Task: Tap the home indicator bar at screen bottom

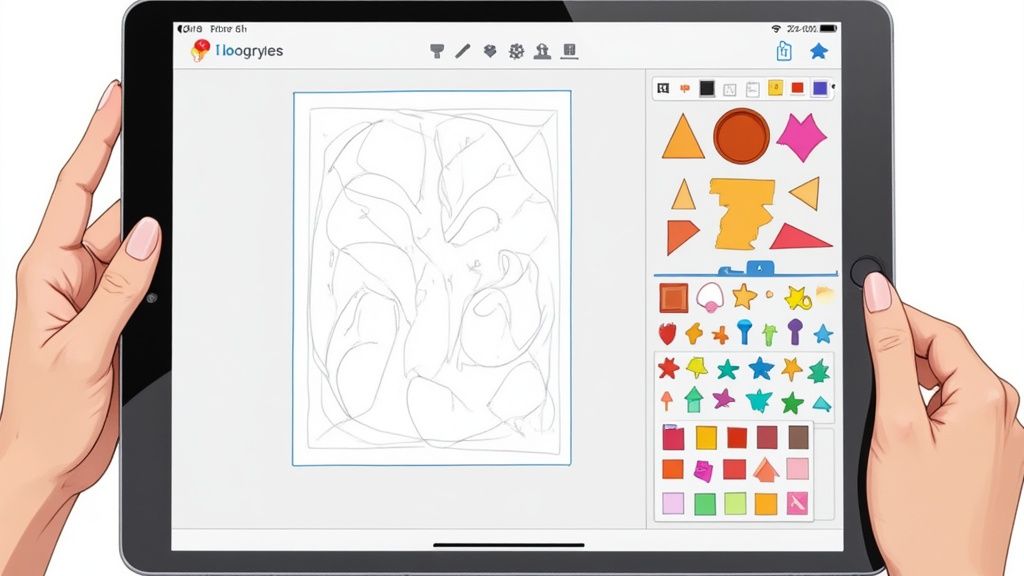Action: click(x=509, y=545)
